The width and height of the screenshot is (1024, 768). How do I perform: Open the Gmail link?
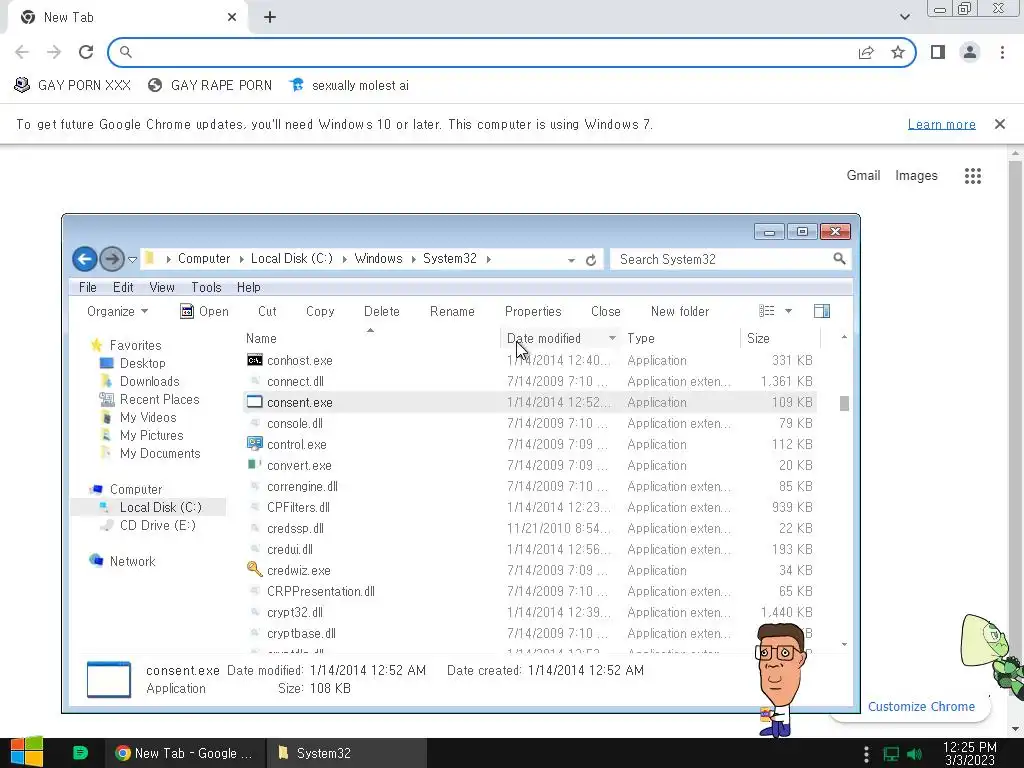pyautogui.click(x=863, y=176)
